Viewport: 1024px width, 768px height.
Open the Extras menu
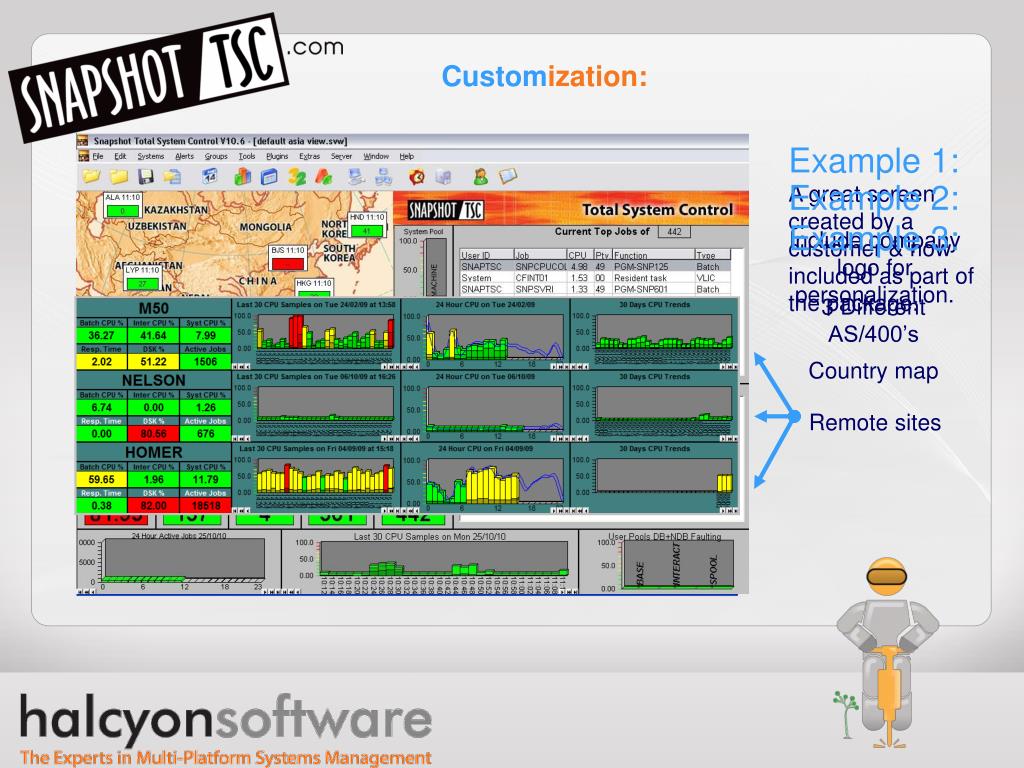pyautogui.click(x=310, y=157)
